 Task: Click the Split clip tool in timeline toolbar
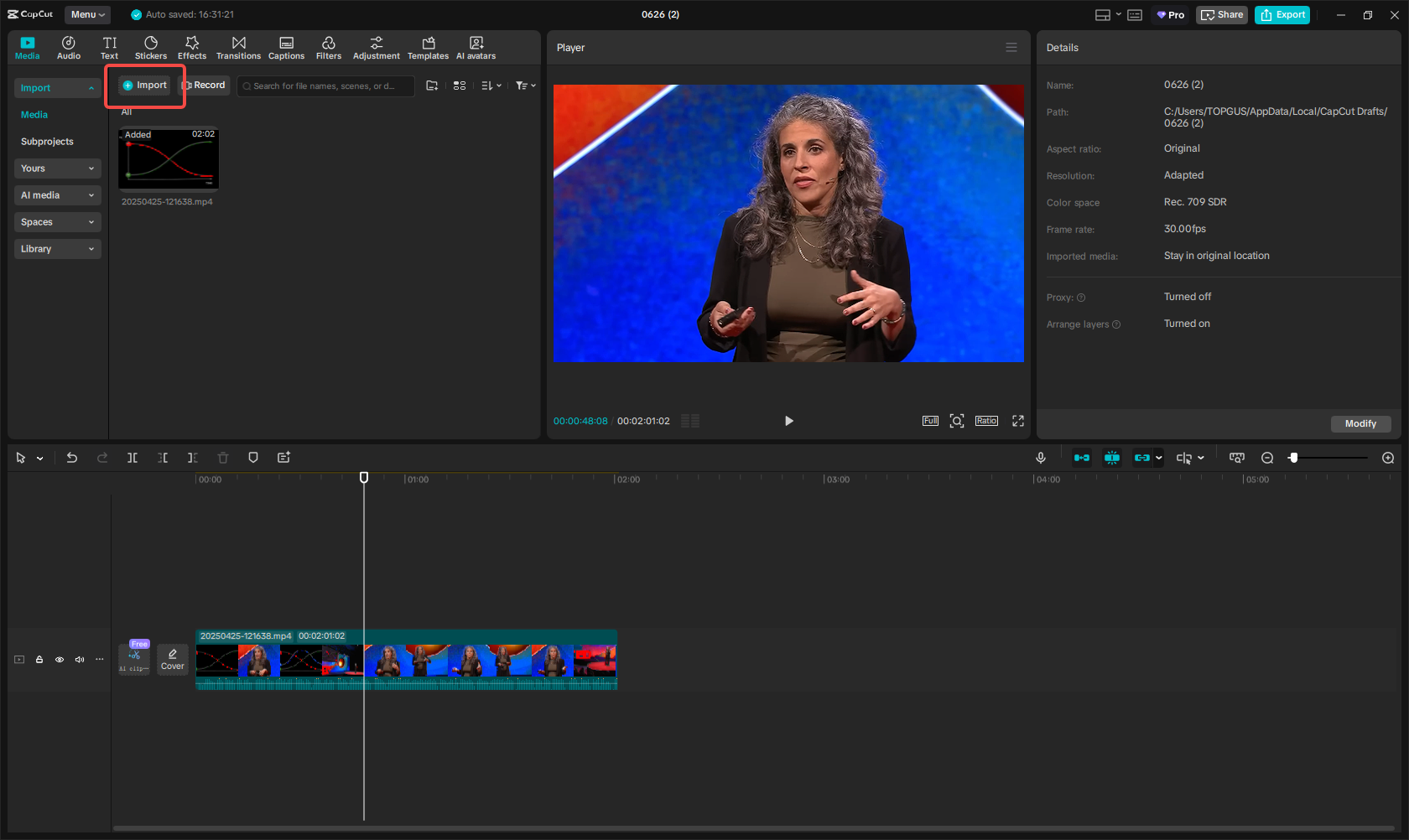pos(133,458)
